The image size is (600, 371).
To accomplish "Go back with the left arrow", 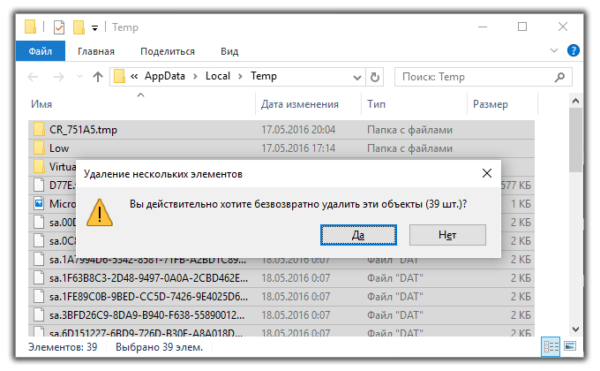I will [x=33, y=77].
